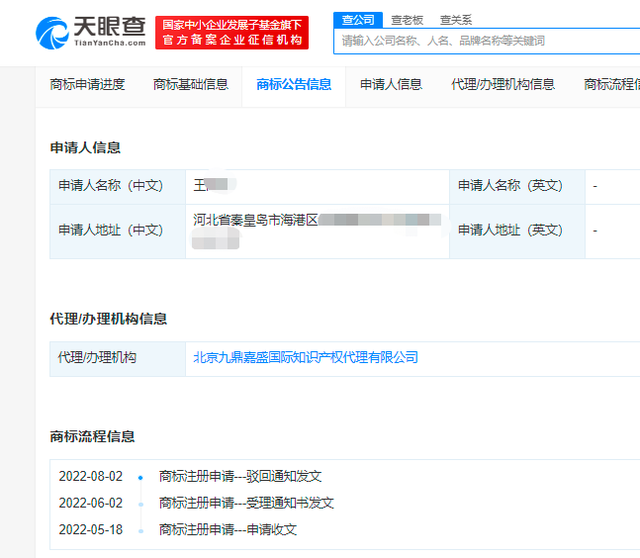The image size is (640, 558).
Task: Click the 代理/办理机构 label cell
Action: pos(118,359)
